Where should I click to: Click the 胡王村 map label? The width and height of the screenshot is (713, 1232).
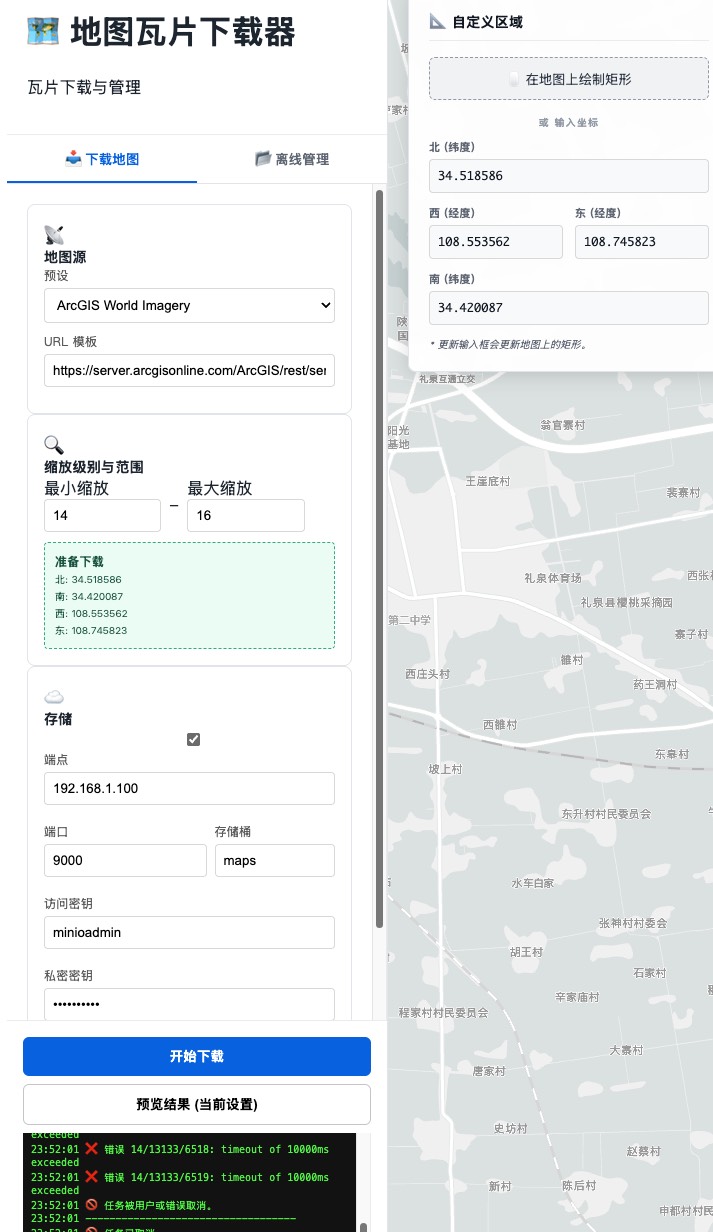[525, 952]
